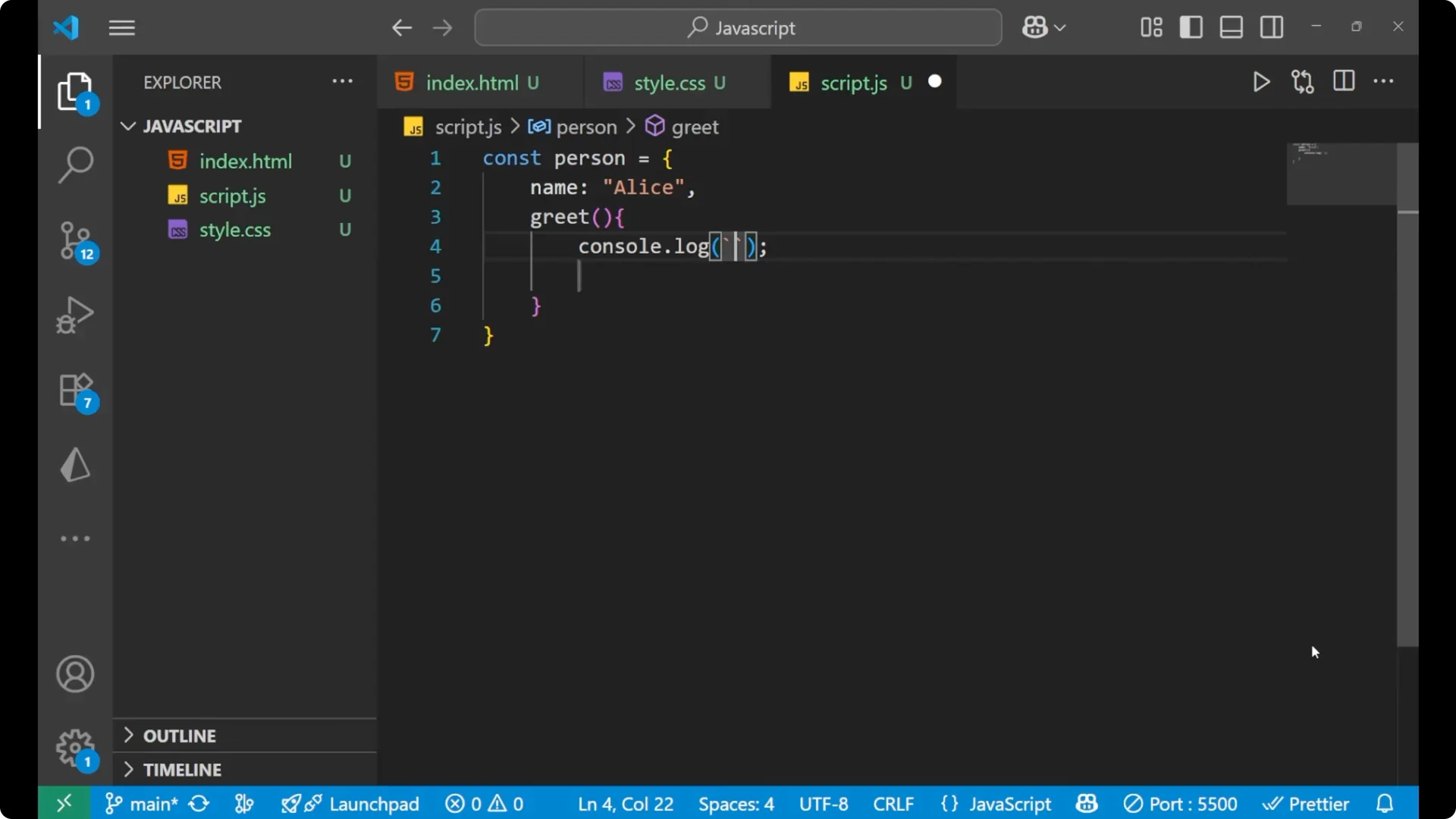Open Run and Debug view

75,315
